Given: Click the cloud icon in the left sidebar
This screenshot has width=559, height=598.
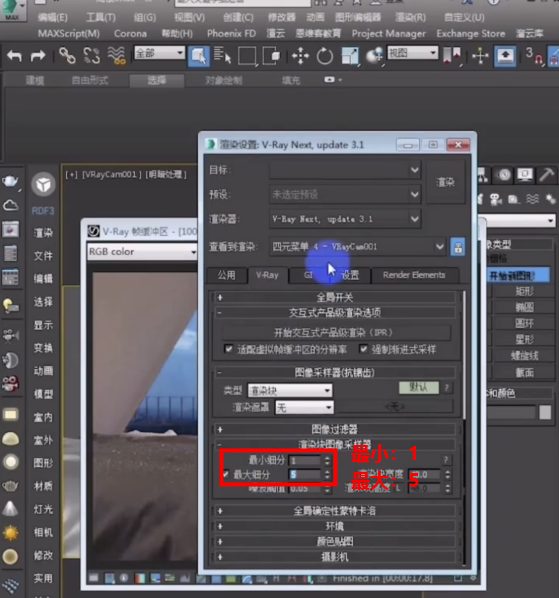Looking at the screenshot, I should click(10, 206).
